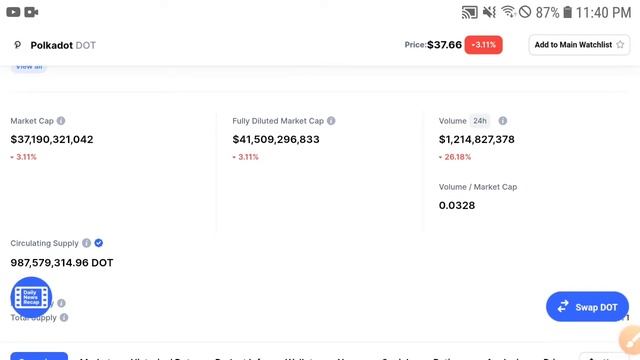Tap the muted sound status icon
The width and height of the screenshot is (640, 360).
pyautogui.click(x=489, y=12)
